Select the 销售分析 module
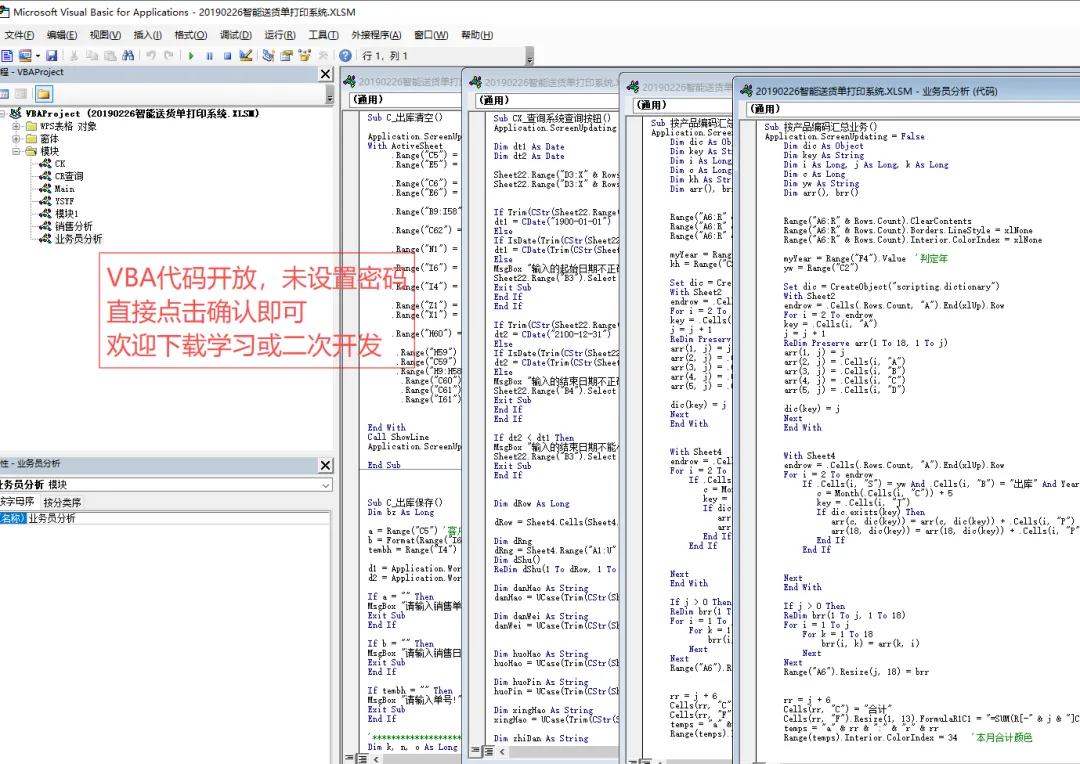The height and width of the screenshot is (764, 1080). click(74, 226)
